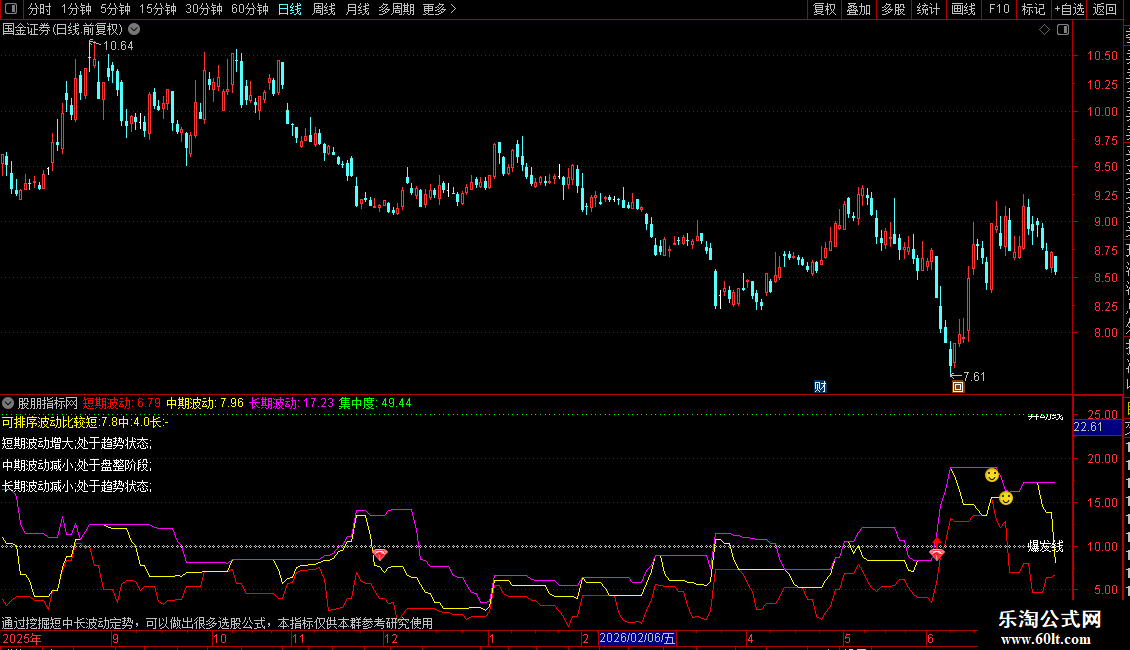Click the upper smiley face on indicator
1130x650 pixels.
[x=992, y=475]
